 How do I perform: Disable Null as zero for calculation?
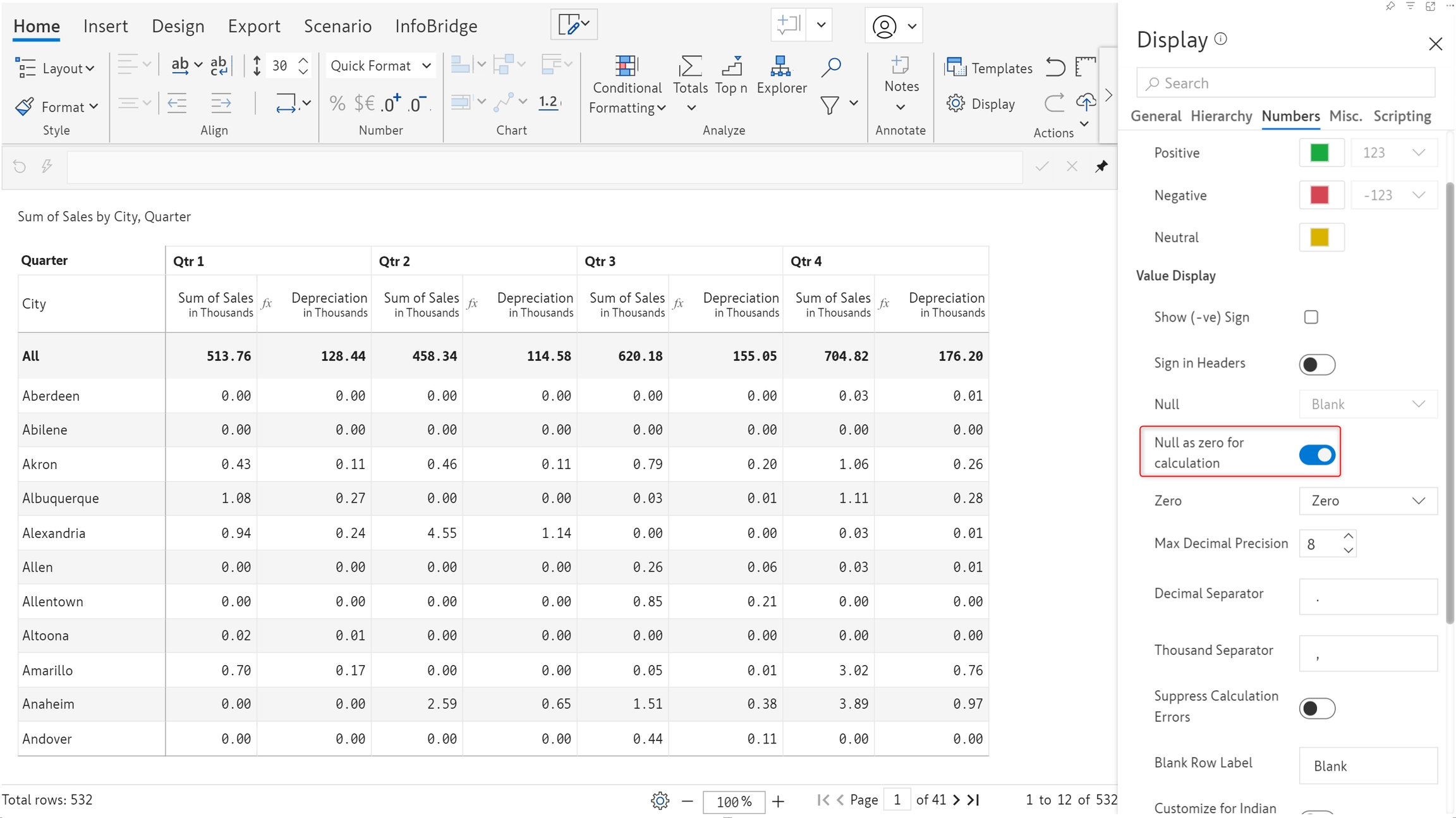coord(1316,455)
